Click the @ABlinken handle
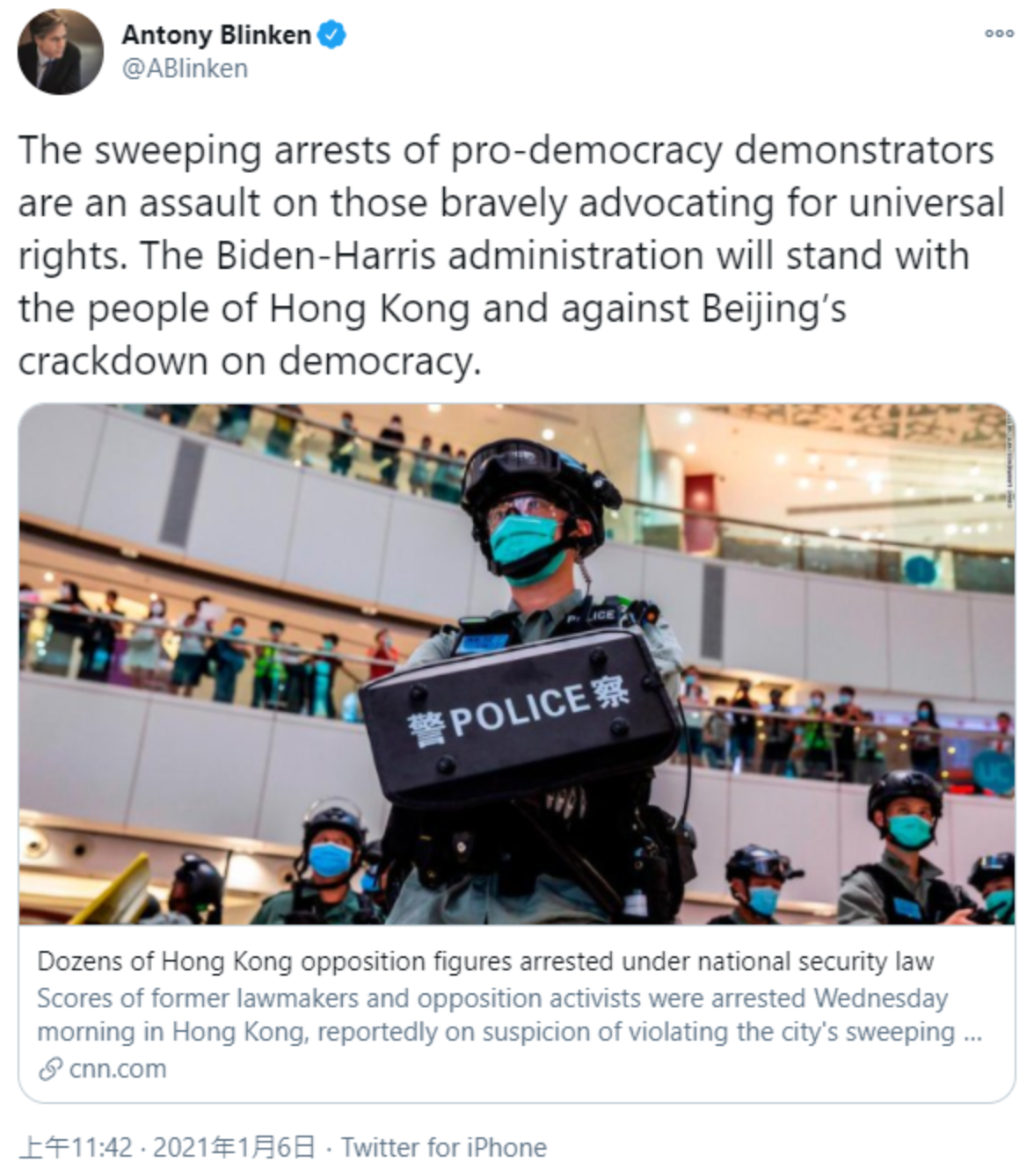This screenshot has width=1034, height=1176. click(185, 69)
